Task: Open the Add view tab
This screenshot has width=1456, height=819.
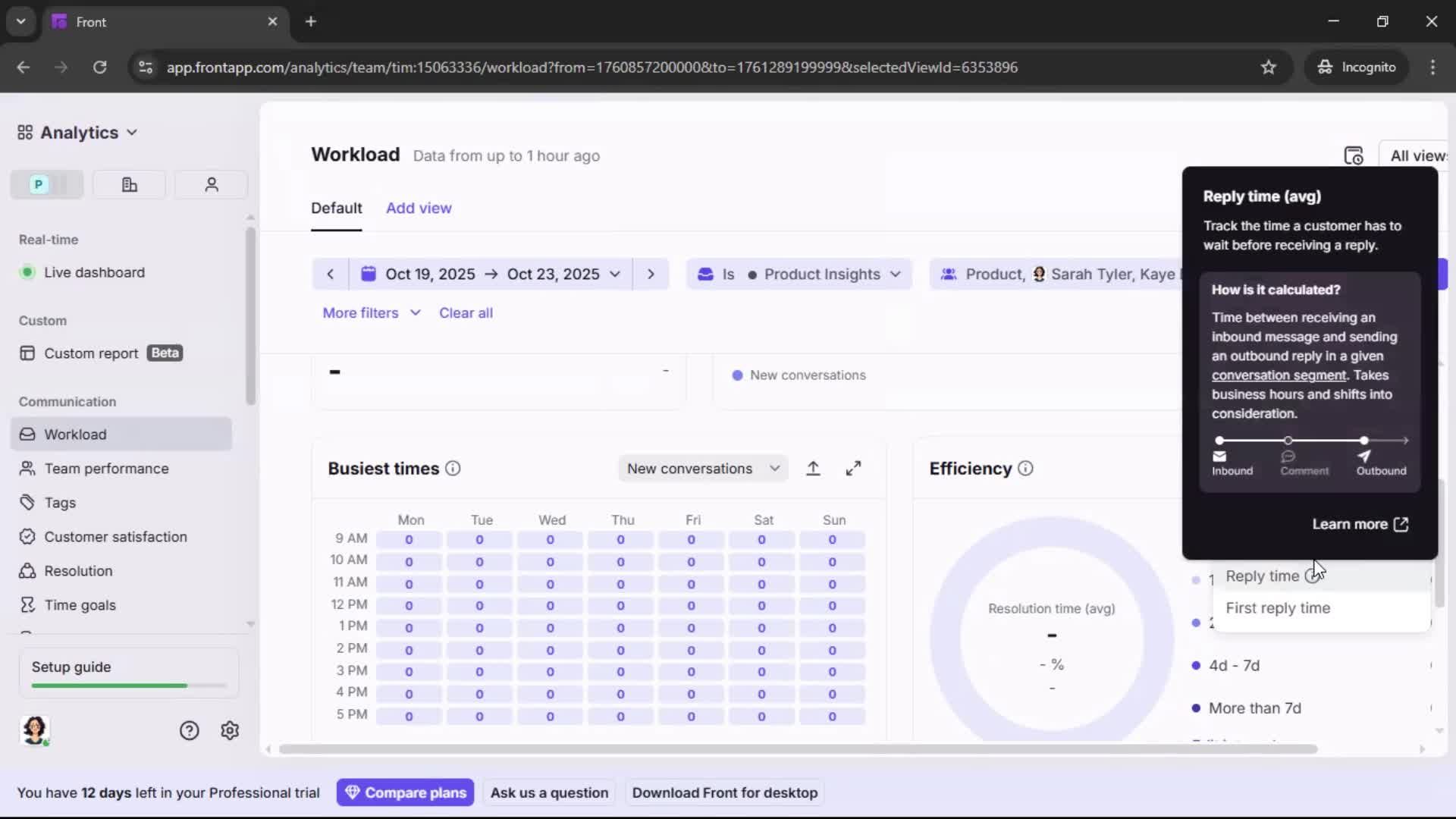Action: 419,208
